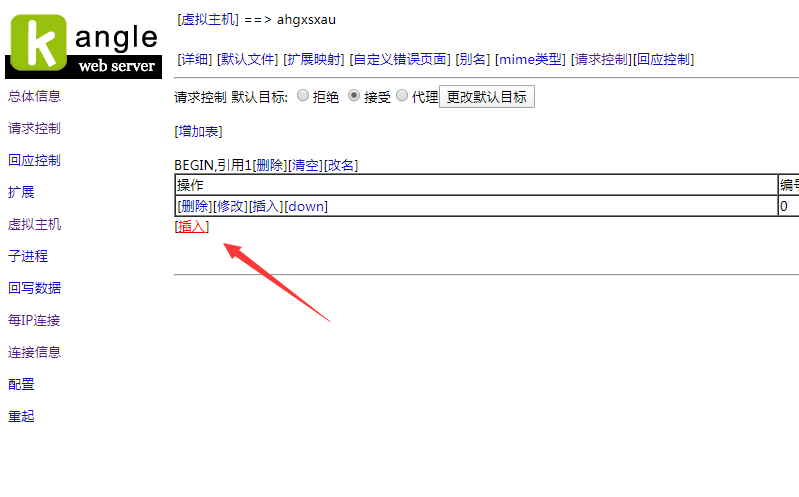Image resolution: width=799 pixels, height=497 pixels.
Task: Open the 默认文件 tab link
Action: click(247, 59)
